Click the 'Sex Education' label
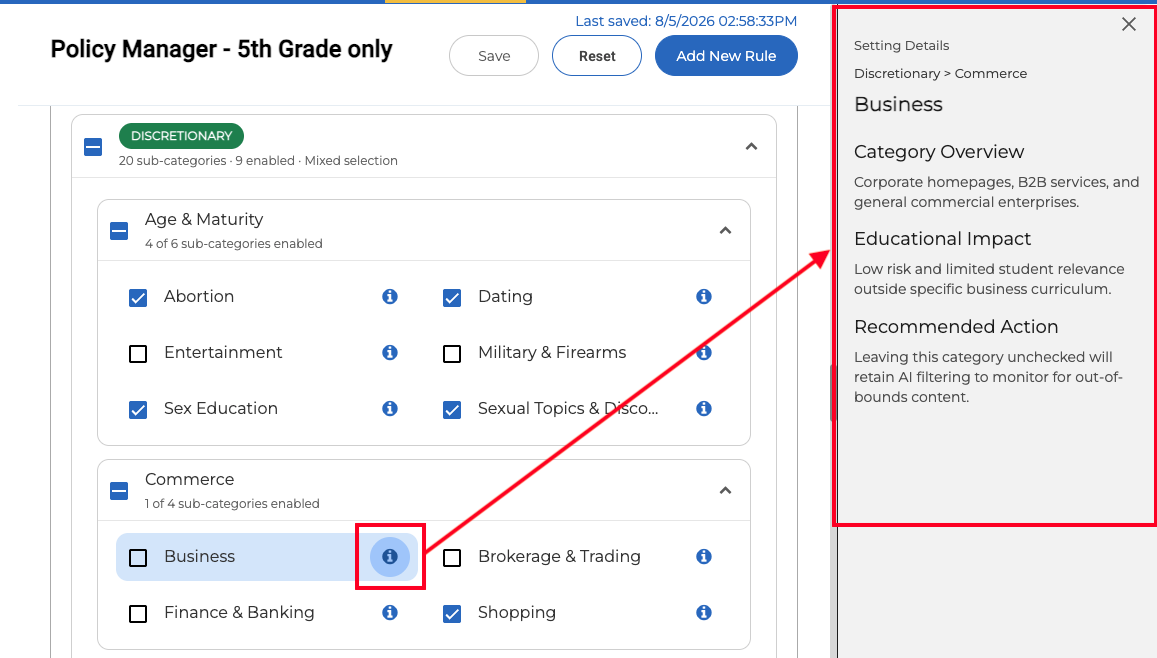The height and width of the screenshot is (658, 1157). (221, 409)
